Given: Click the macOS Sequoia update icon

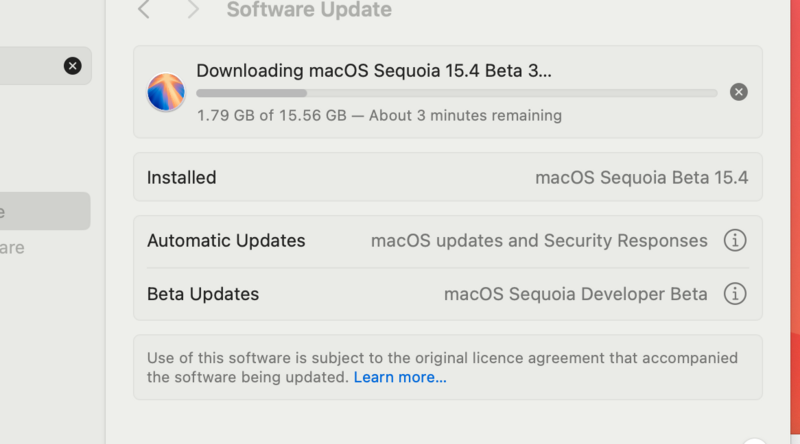Looking at the screenshot, I should click(165, 92).
